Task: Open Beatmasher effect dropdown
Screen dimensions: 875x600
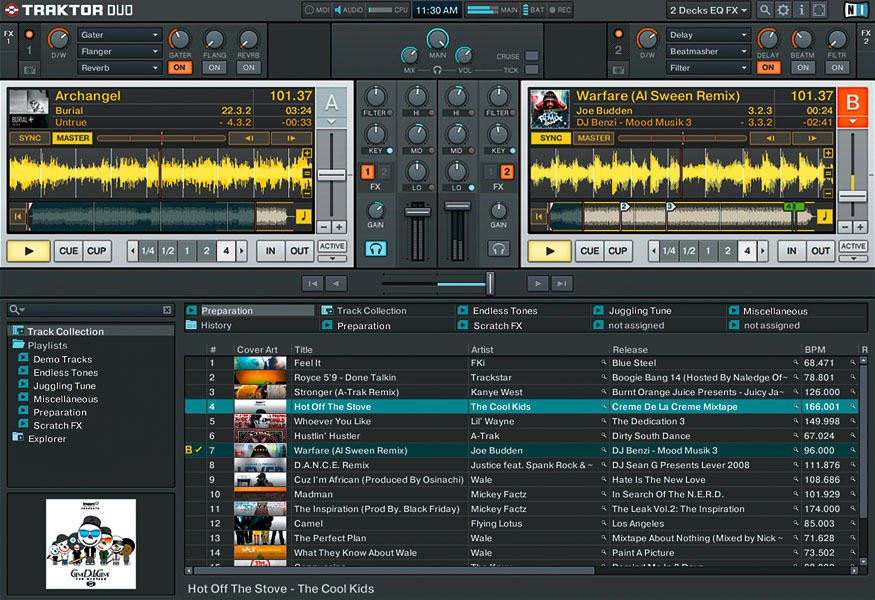Action: (708, 51)
